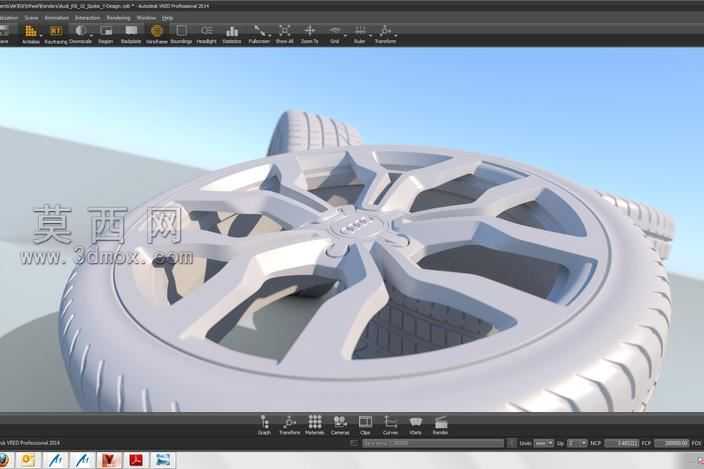Open the Clips module
Screen dimensions: 704x469
pyautogui.click(x=365, y=425)
